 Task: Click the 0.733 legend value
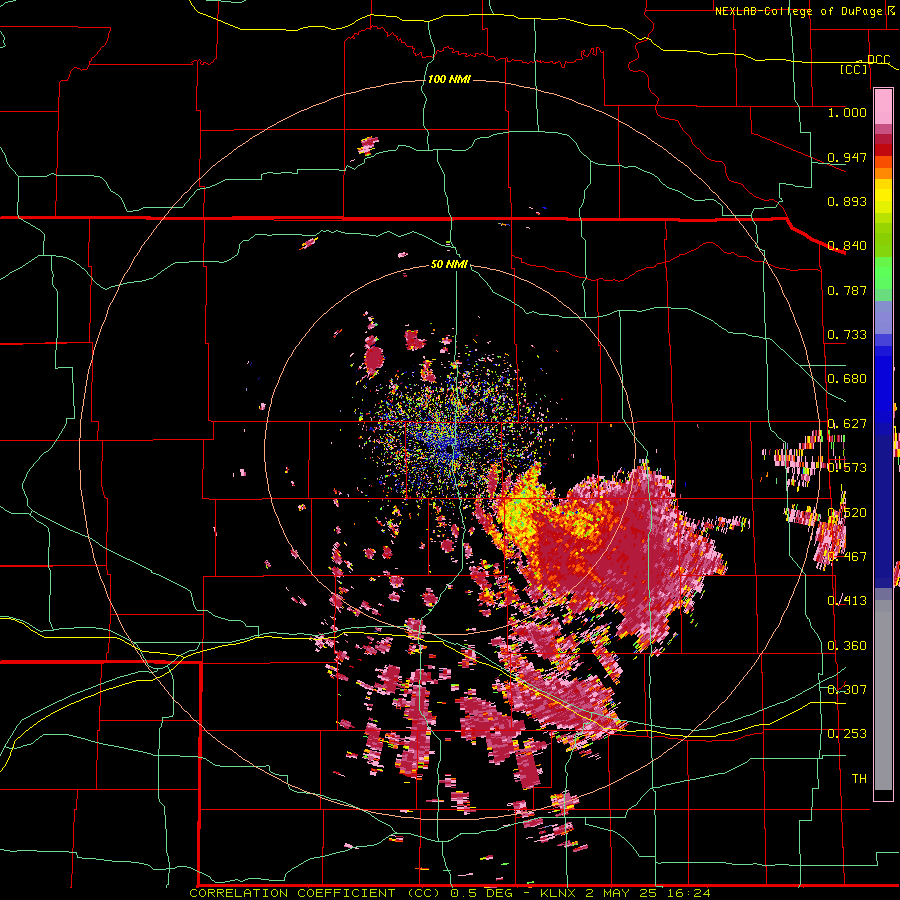click(x=847, y=335)
